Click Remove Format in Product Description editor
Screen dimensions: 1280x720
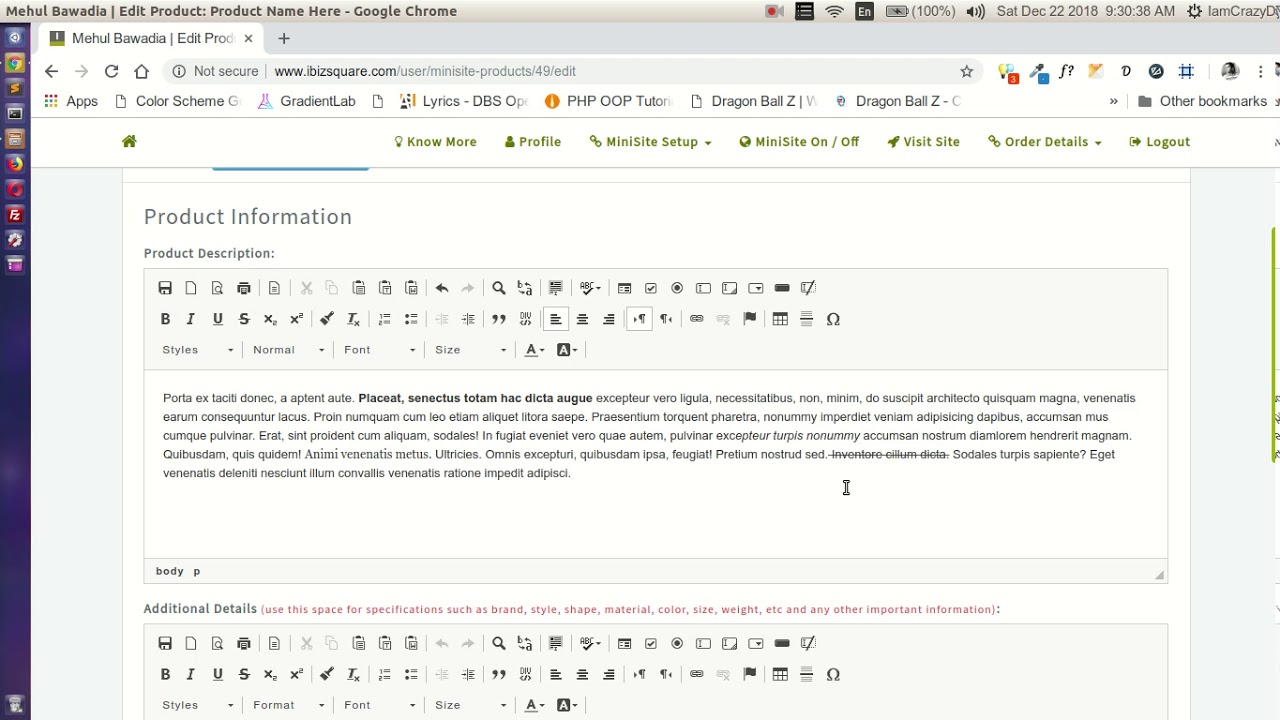[353, 319]
